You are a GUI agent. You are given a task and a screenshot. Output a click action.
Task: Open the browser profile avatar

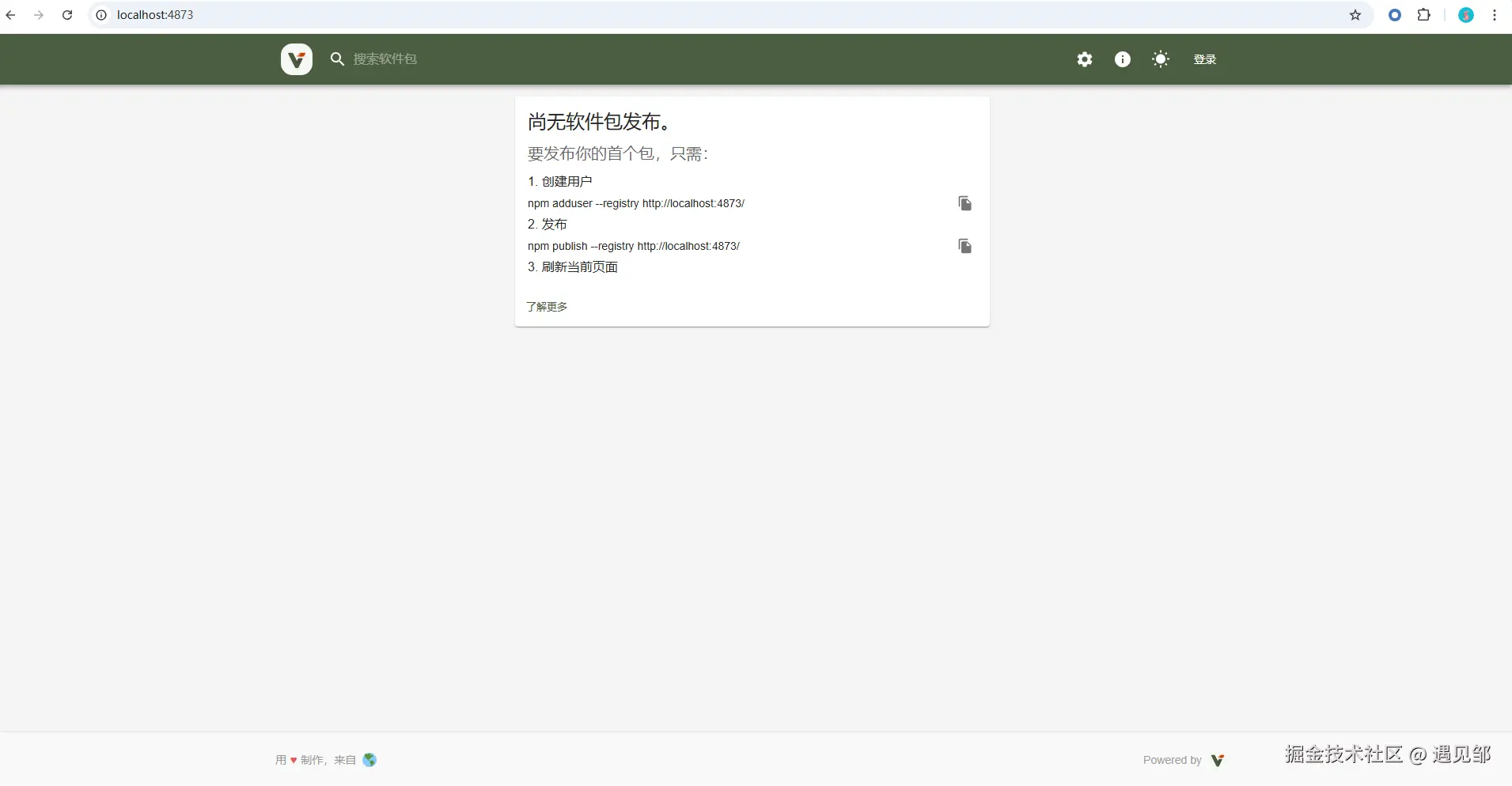(x=1466, y=15)
